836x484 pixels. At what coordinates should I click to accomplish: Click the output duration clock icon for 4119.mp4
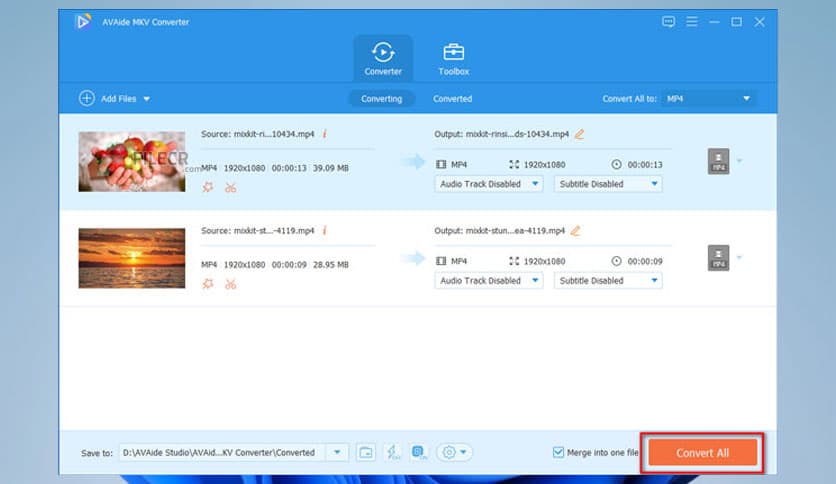coord(616,261)
